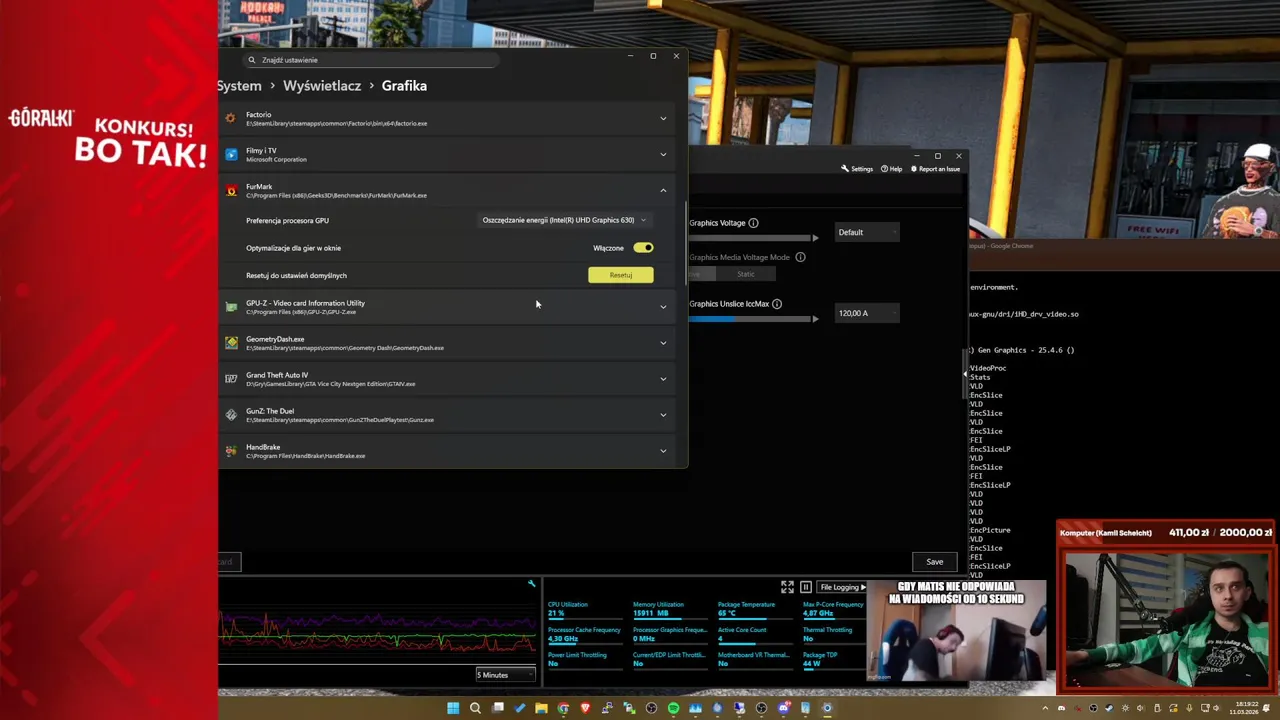Screen dimensions: 1280x720
Task: Click the GunZ: The Duel icon
Action: 231,415
